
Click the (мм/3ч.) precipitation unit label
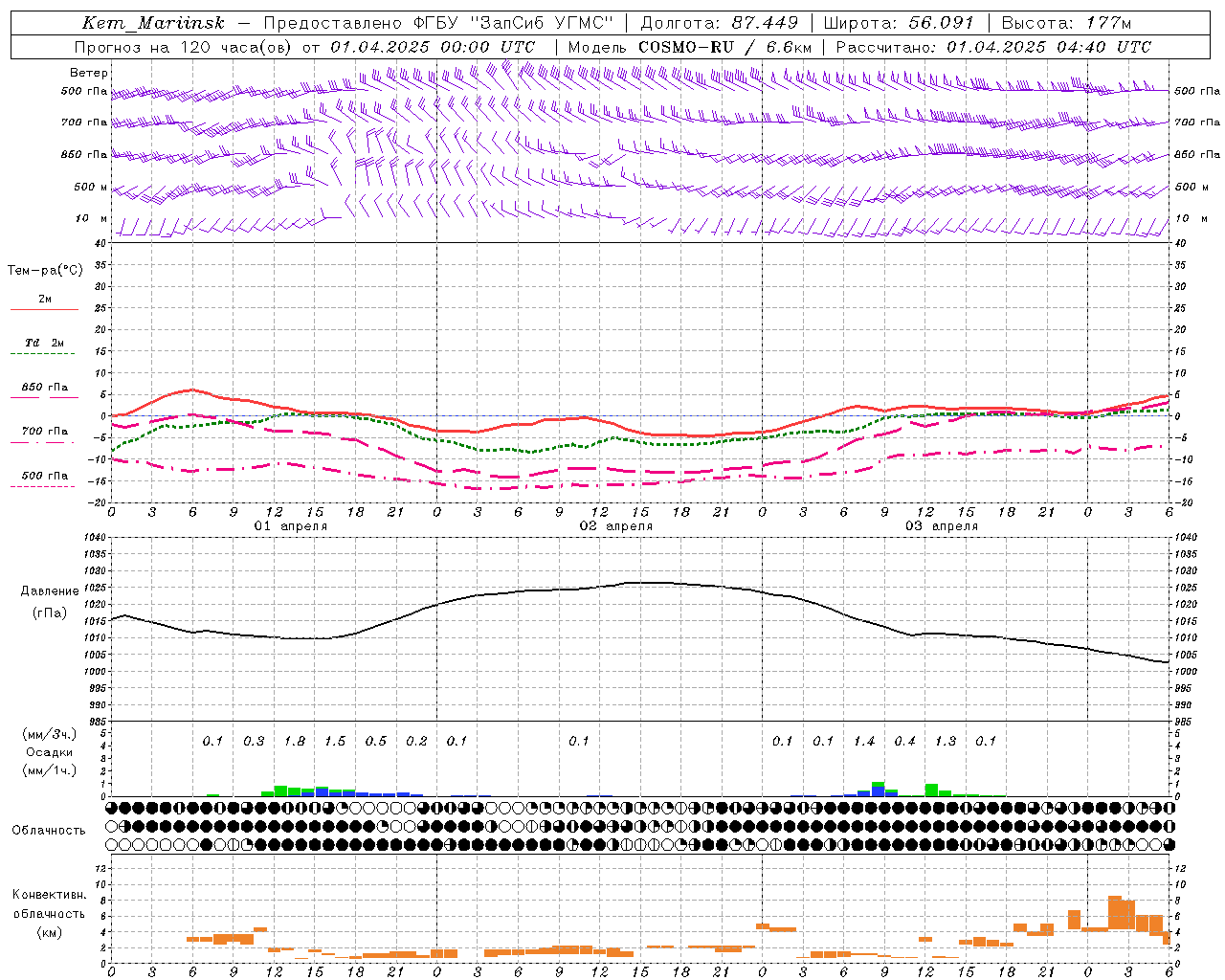tap(50, 734)
